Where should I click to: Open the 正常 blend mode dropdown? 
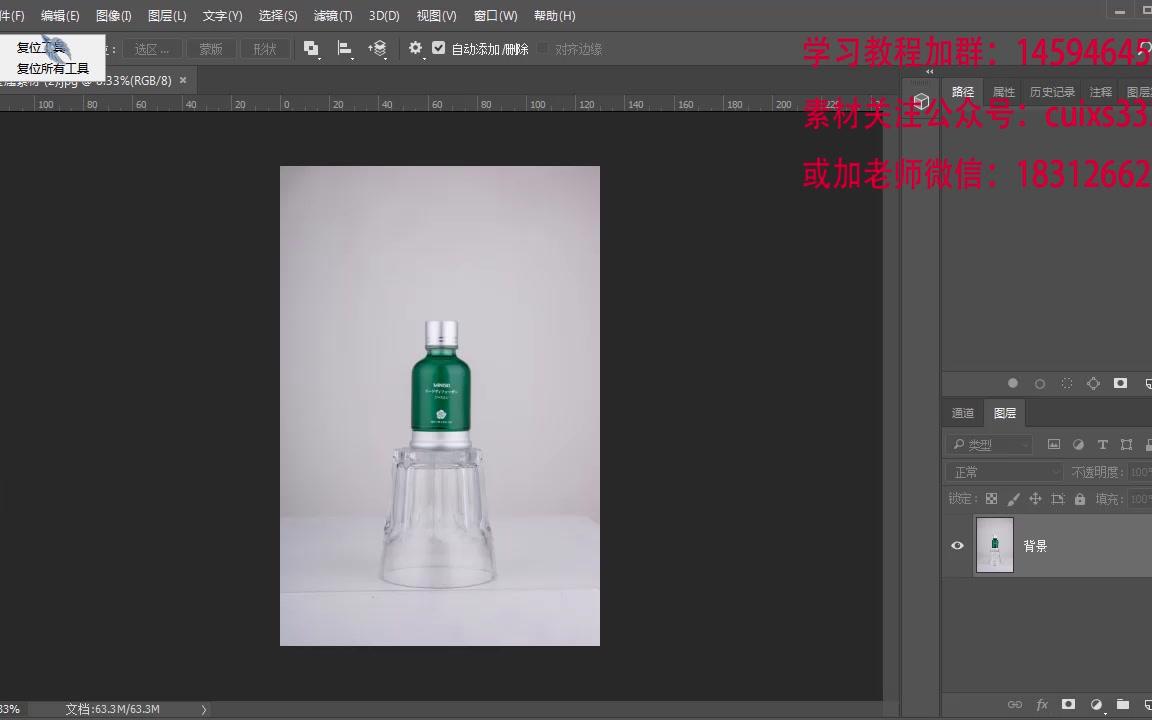[1000, 471]
